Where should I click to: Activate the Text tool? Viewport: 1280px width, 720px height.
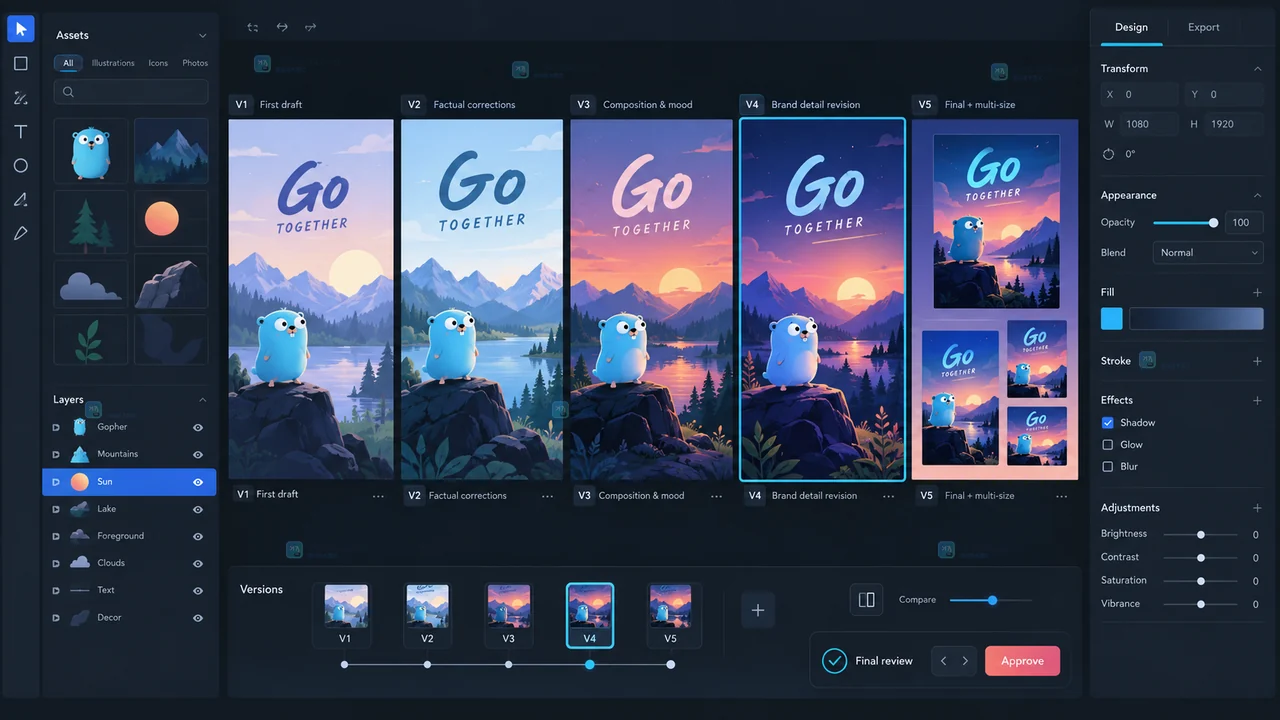click(21, 132)
